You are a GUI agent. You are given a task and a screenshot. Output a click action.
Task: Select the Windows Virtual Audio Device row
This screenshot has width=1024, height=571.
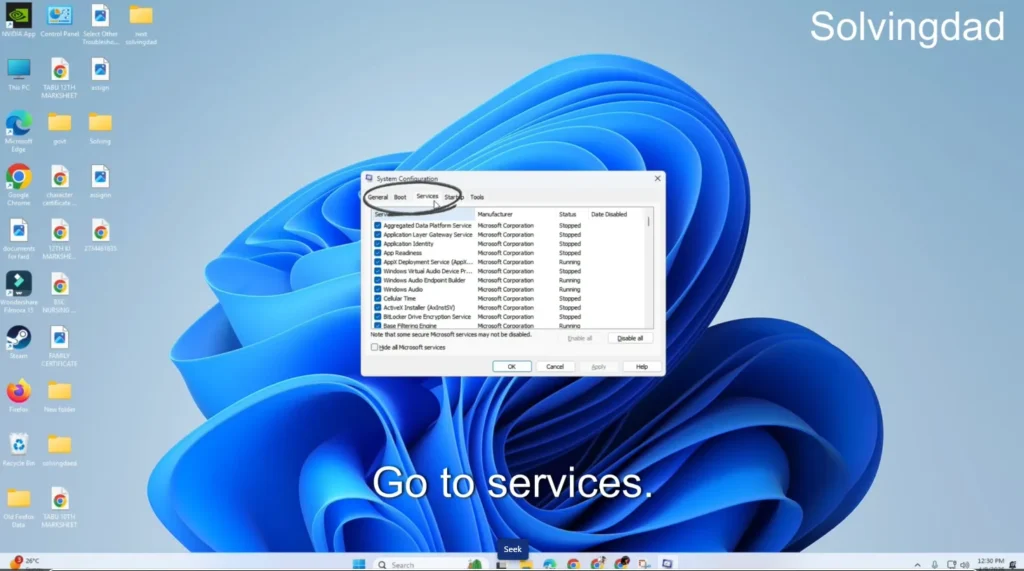427,271
